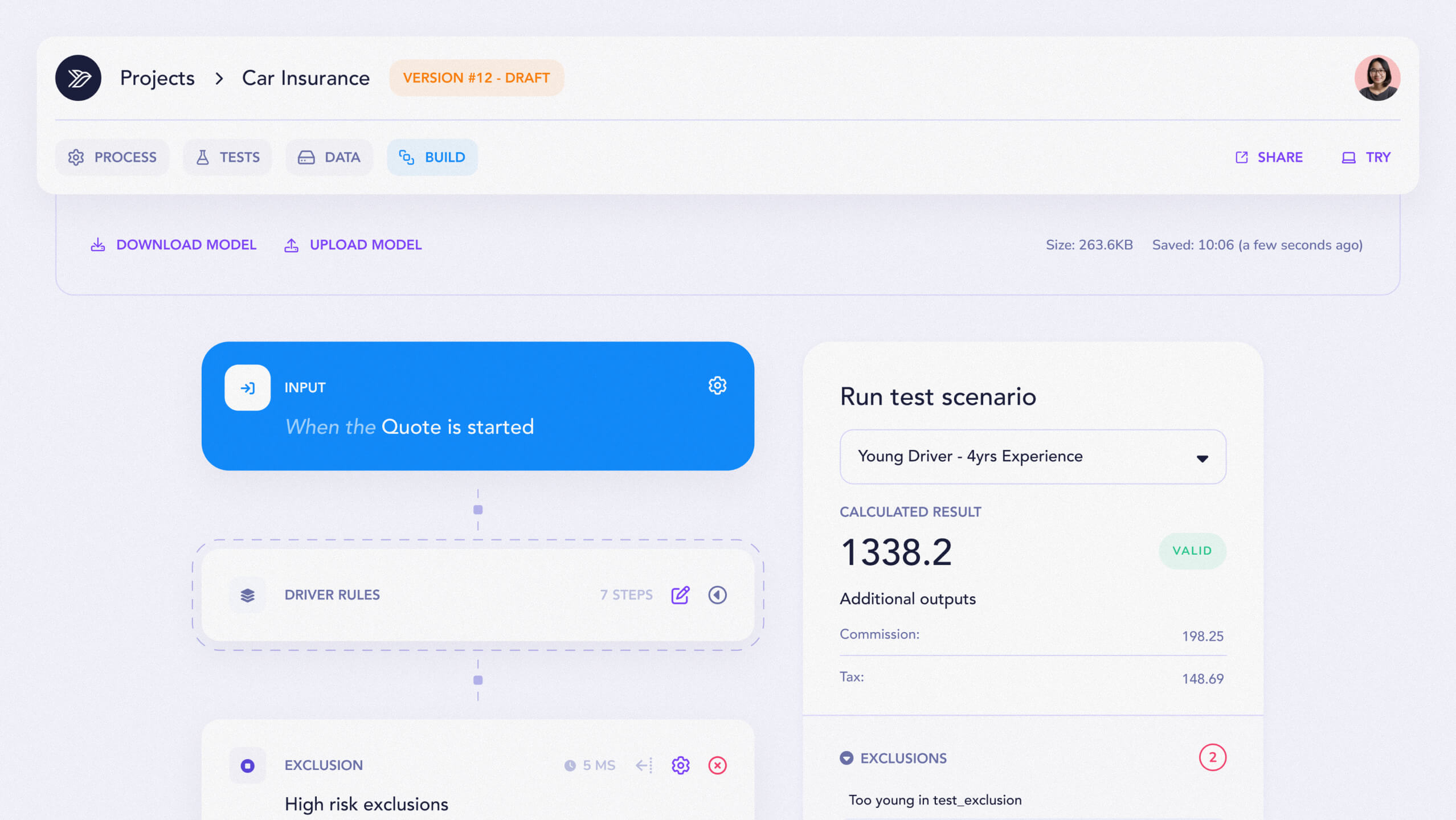This screenshot has width=1456, height=820.
Task: Click Download Model
Action: pos(173,245)
